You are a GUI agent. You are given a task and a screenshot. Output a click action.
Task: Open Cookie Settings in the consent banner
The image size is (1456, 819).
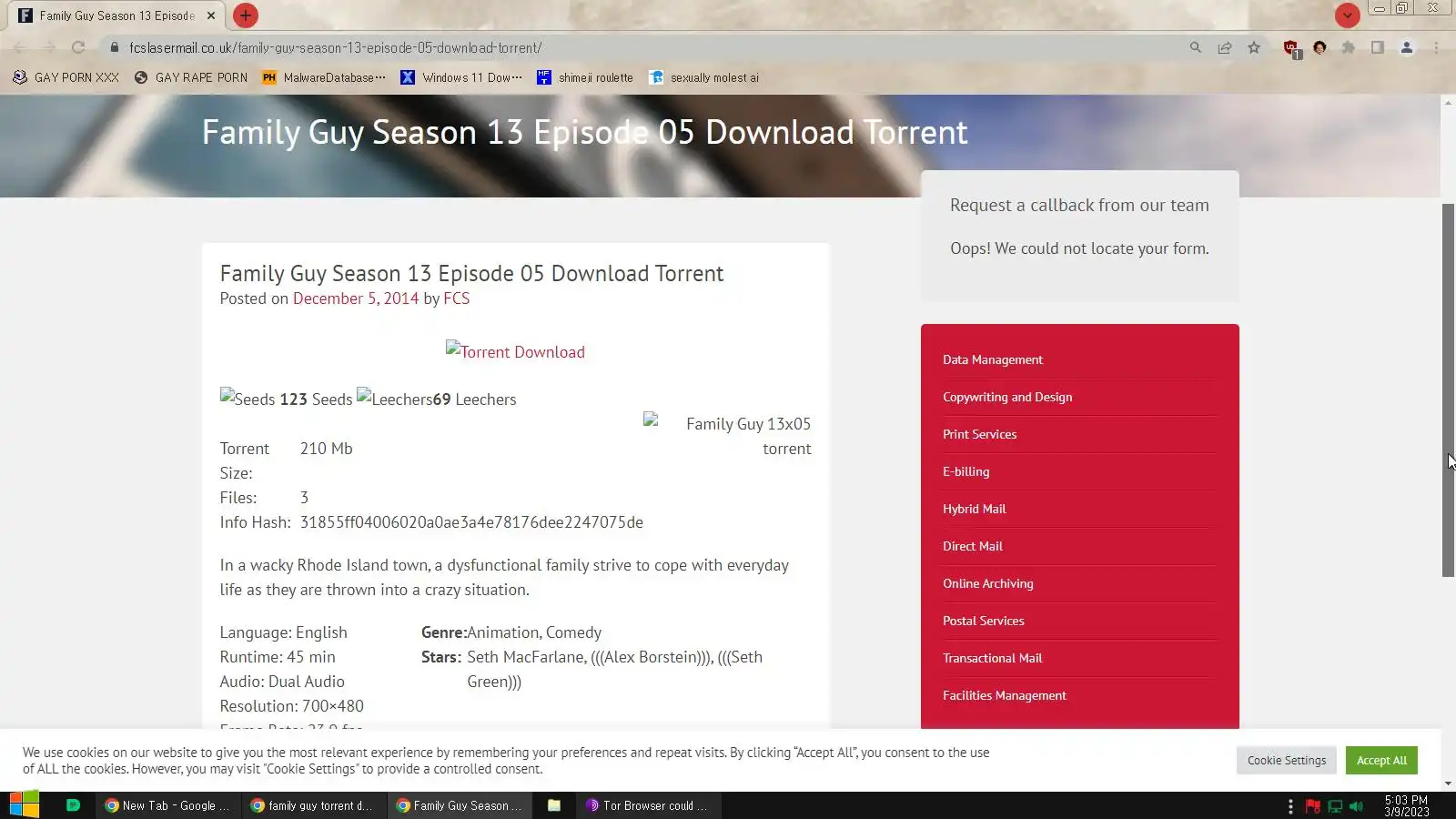(x=1287, y=761)
